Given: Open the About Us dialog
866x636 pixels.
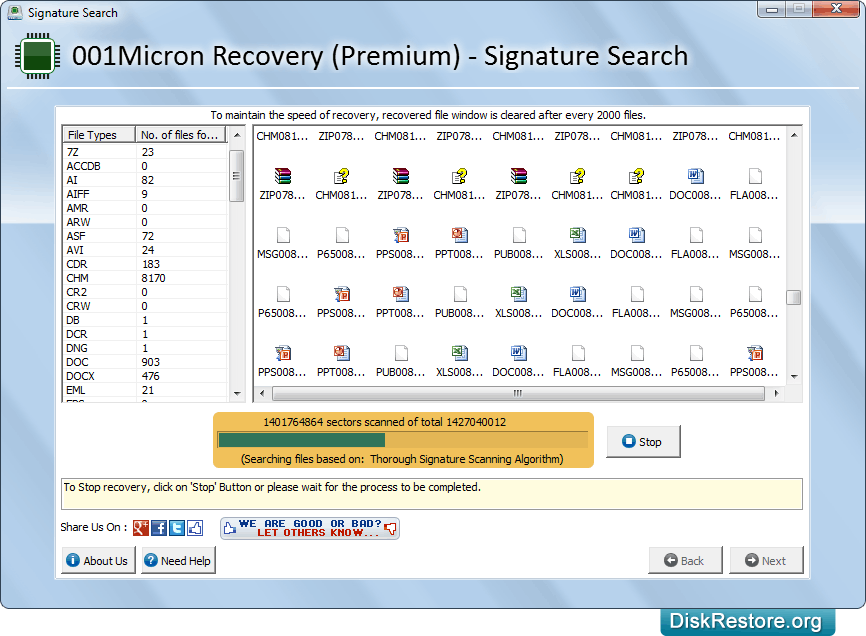Looking at the screenshot, I should click(98, 561).
